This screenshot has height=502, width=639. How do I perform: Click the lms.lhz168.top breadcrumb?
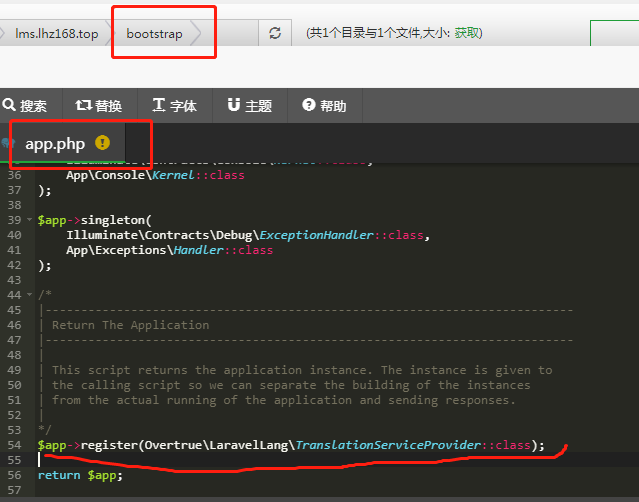click(x=57, y=33)
